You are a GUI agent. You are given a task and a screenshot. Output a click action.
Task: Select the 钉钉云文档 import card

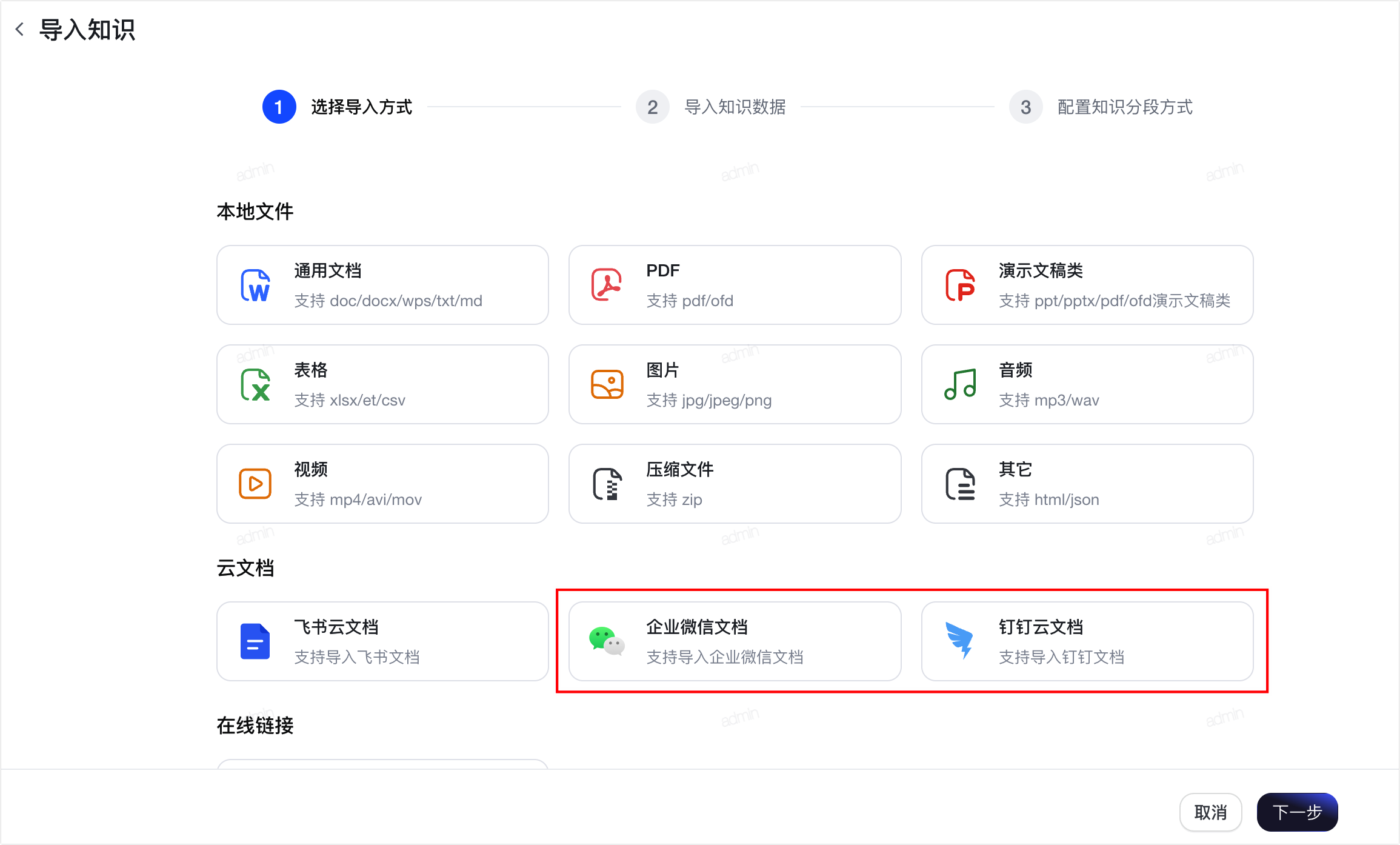(x=1087, y=641)
